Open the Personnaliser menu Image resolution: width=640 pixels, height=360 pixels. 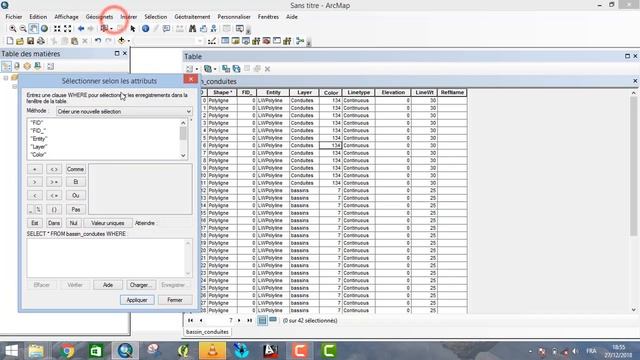coord(234,17)
